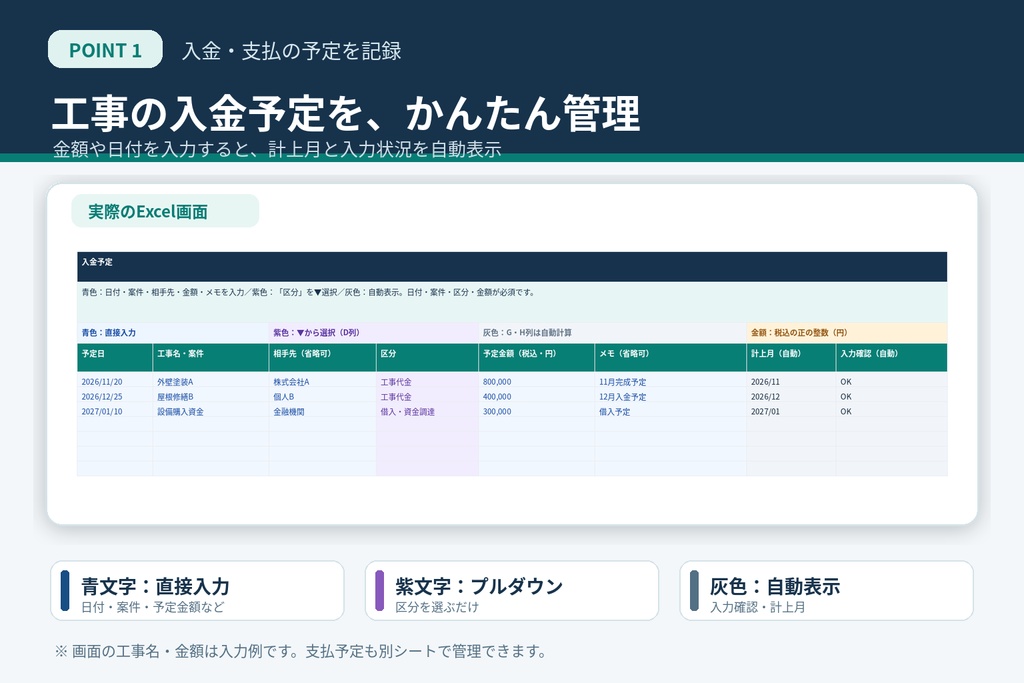Screen dimensions: 1024x683
Task: Click the POINT 1 badge
Action: [x=105, y=49]
